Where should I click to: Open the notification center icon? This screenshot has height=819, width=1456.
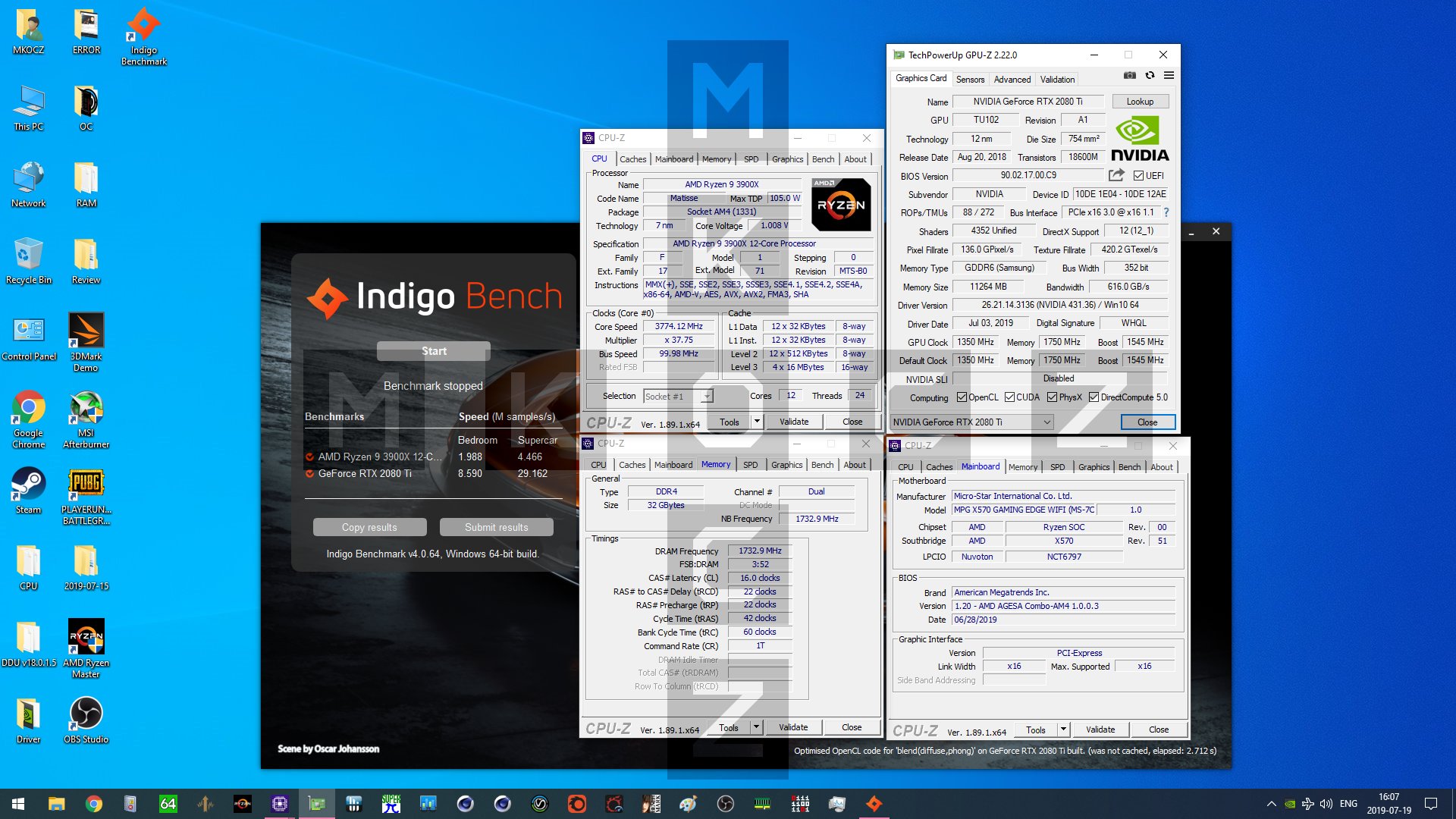pyautogui.click(x=1431, y=804)
